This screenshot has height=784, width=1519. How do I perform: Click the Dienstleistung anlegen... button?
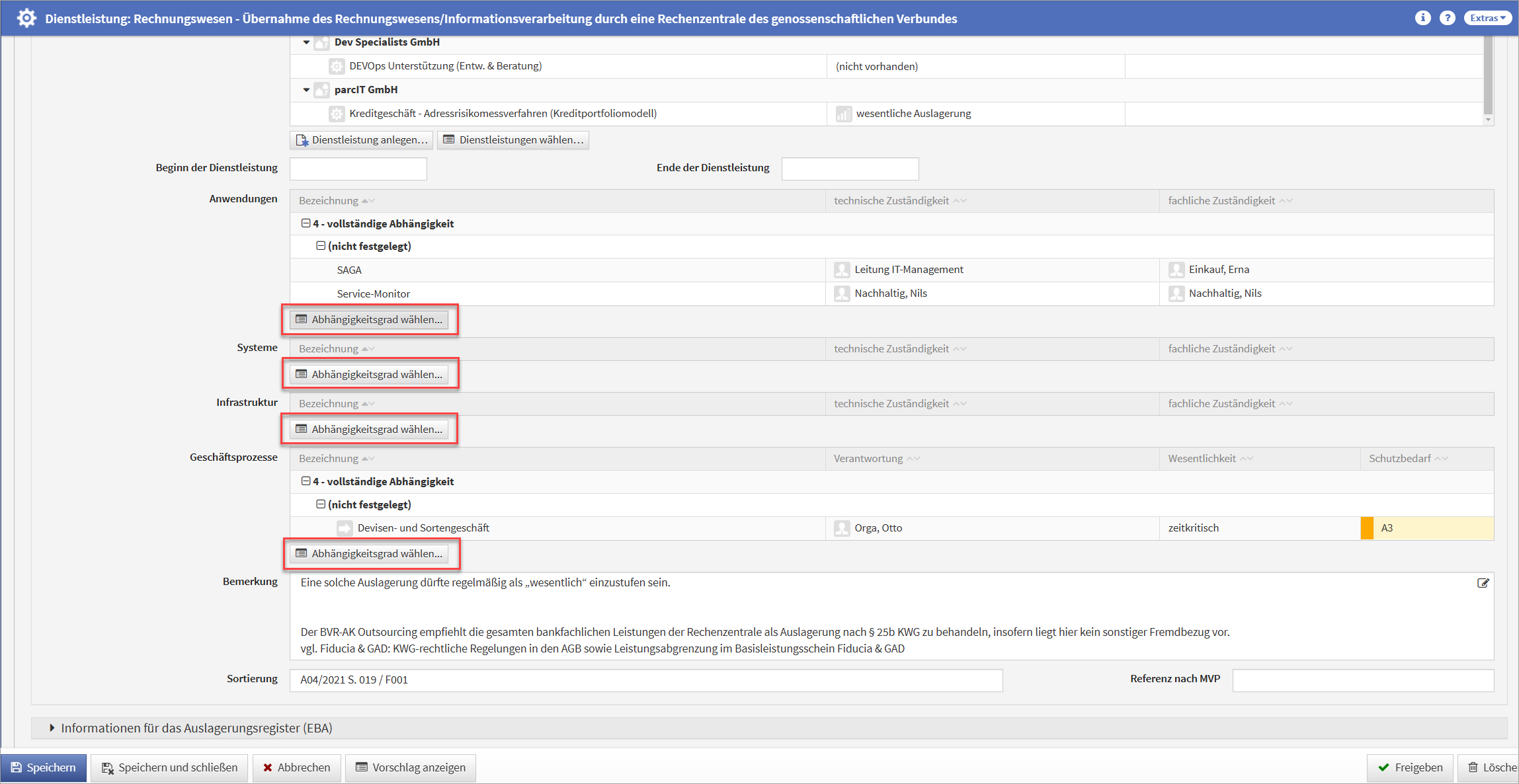[x=362, y=140]
